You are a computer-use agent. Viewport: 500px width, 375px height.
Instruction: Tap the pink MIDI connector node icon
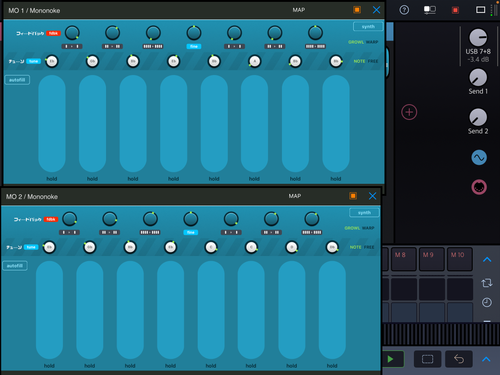pyautogui.click(x=479, y=187)
